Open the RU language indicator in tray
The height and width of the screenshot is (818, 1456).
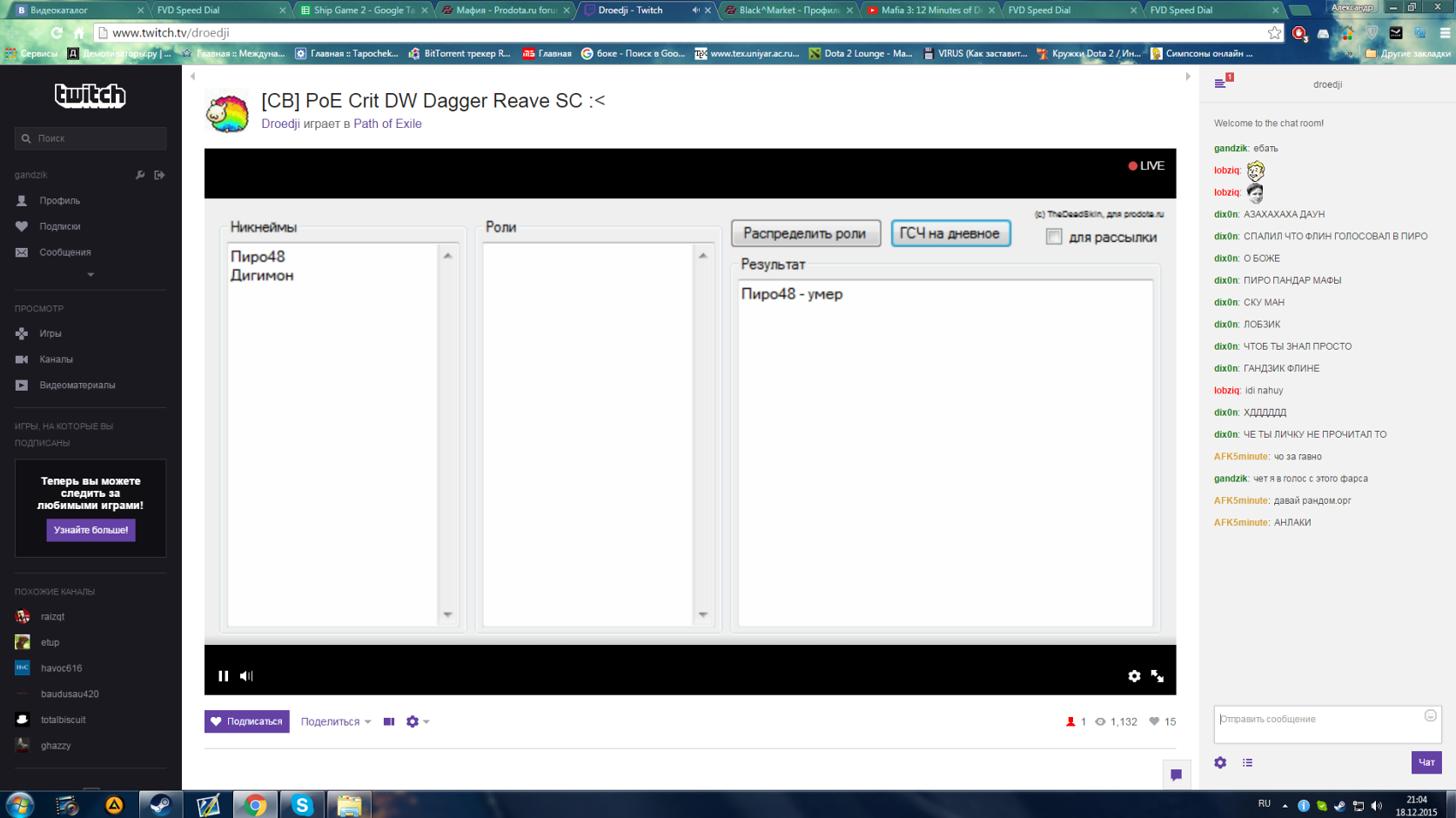[1265, 804]
